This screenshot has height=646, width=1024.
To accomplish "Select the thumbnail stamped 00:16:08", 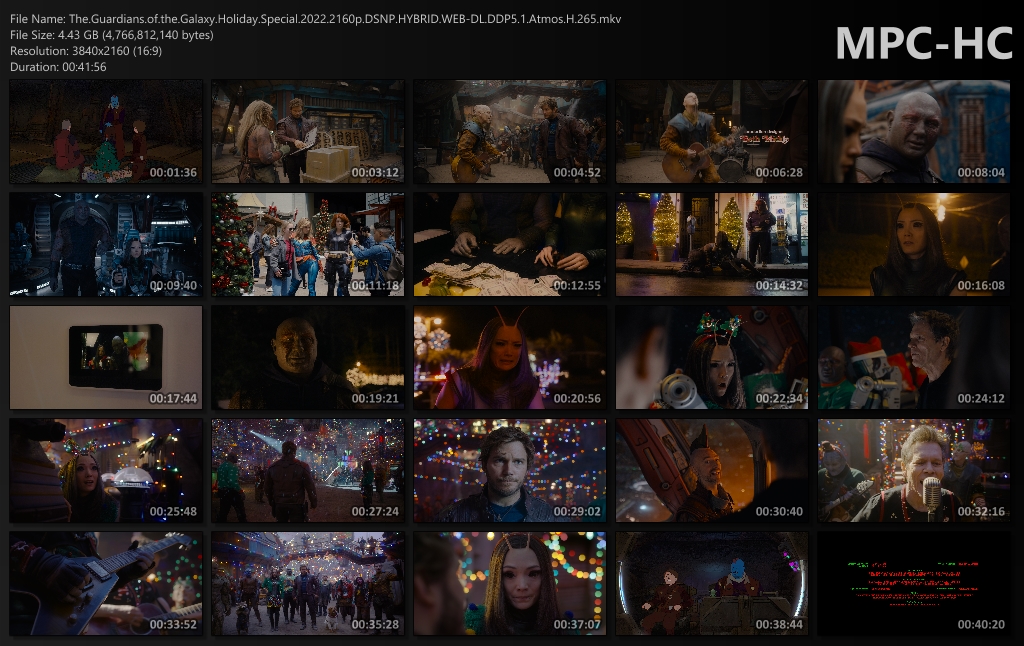I will (x=914, y=244).
